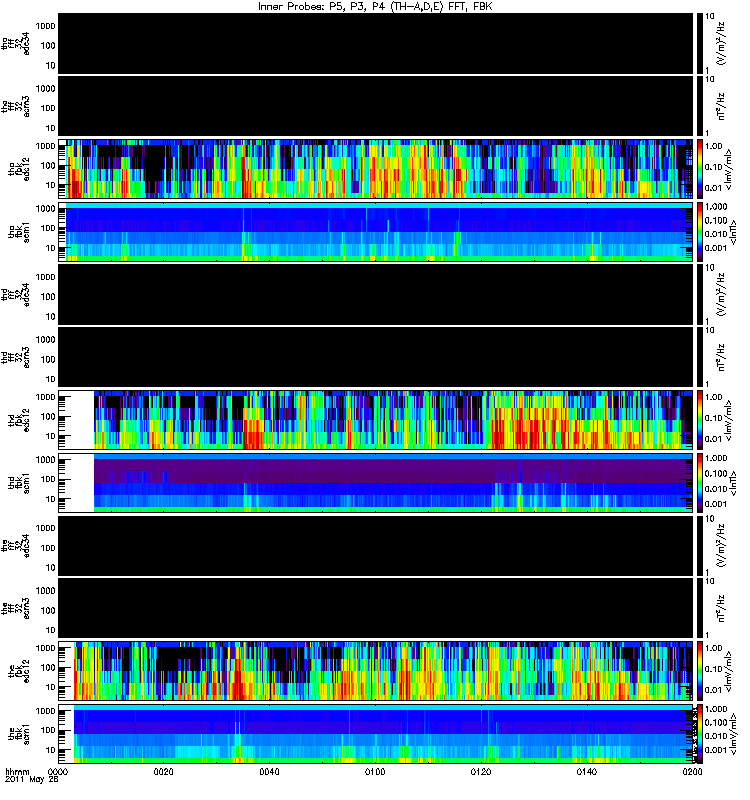
Task: Click the black thd fff 32 scm3 panel
Action: (x=375, y=357)
